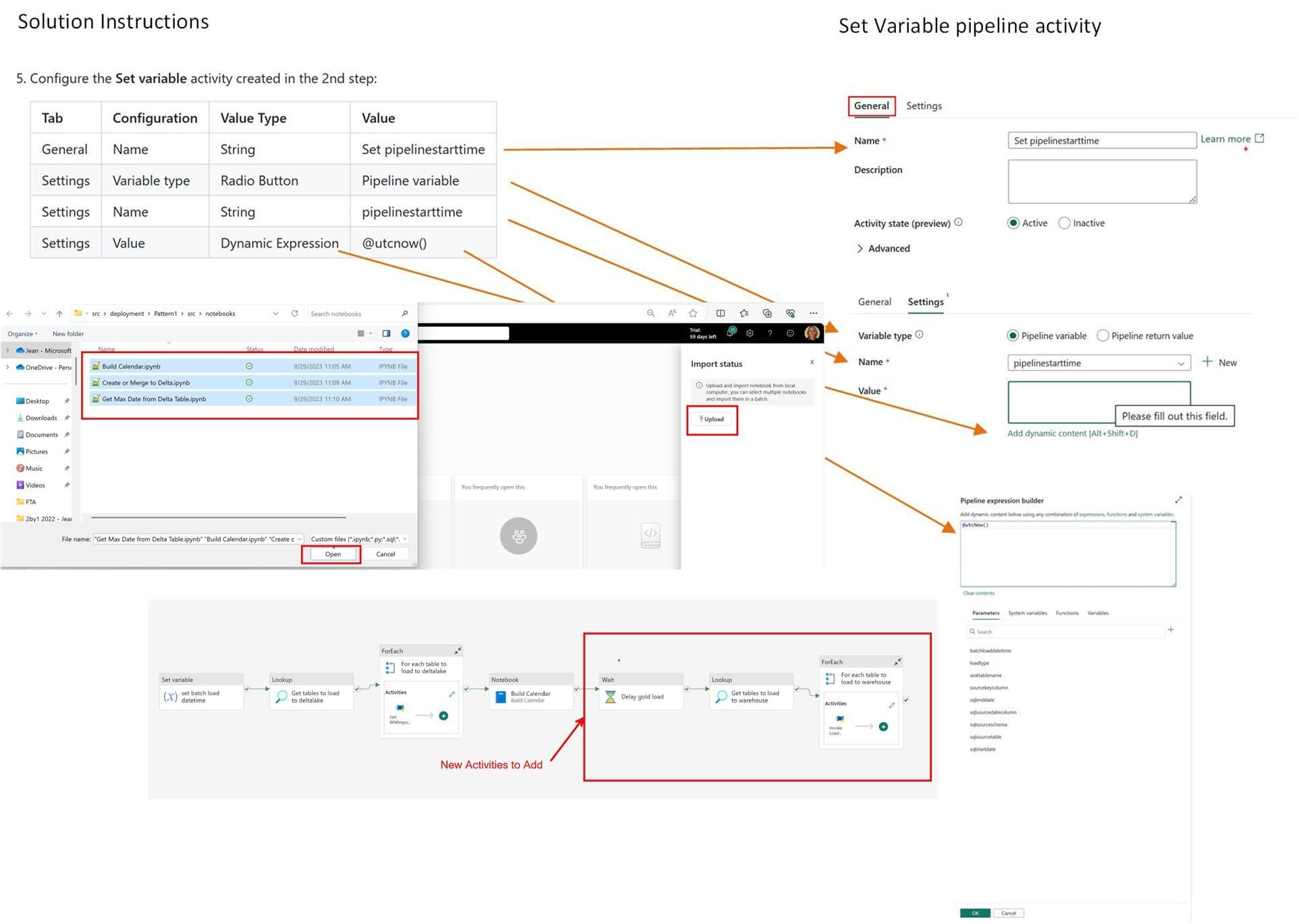The width and height of the screenshot is (1299, 924).
Task: Open the pipelinestarttime name dropdown
Action: tap(1181, 364)
